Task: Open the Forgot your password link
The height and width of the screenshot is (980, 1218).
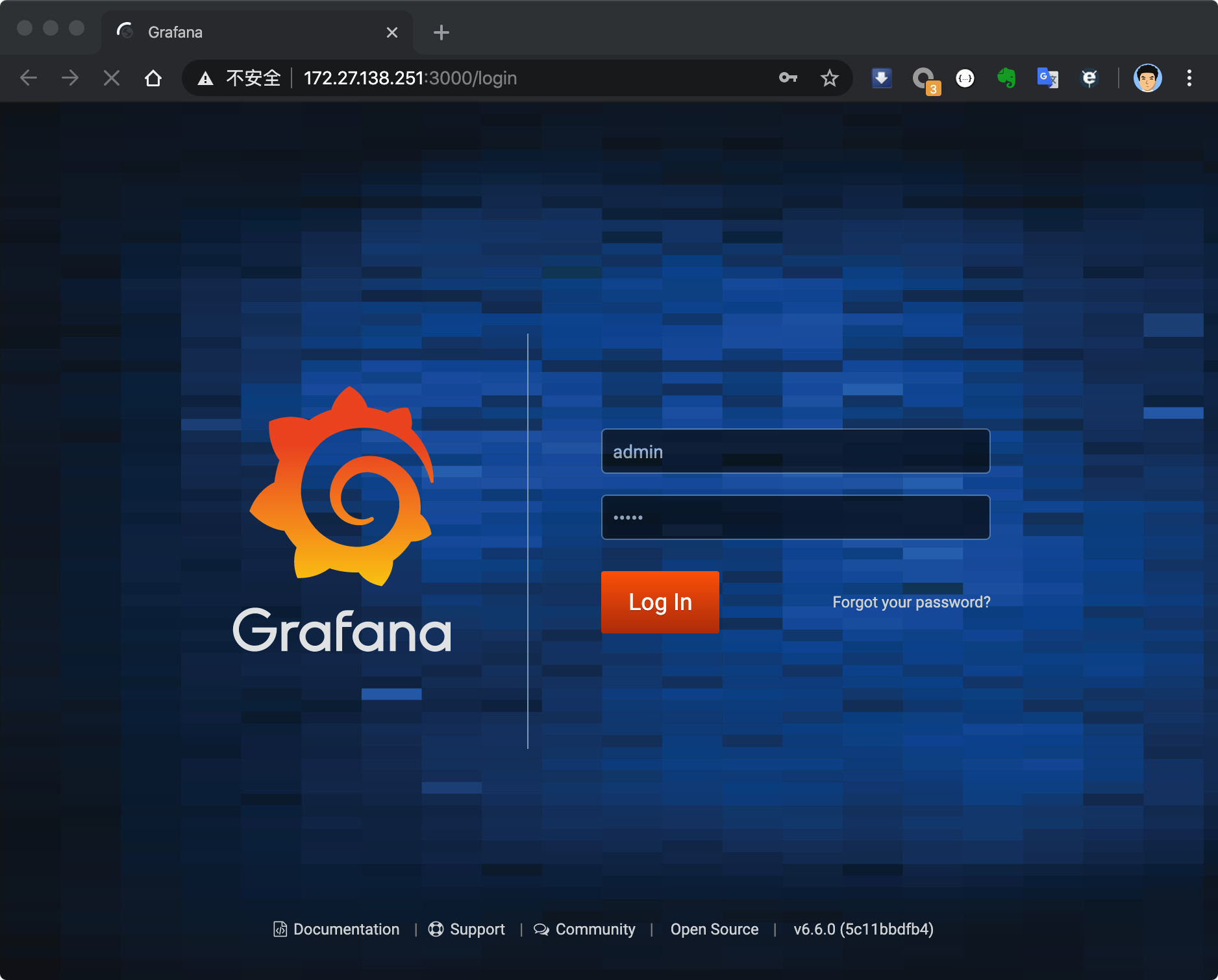Action: (x=912, y=602)
